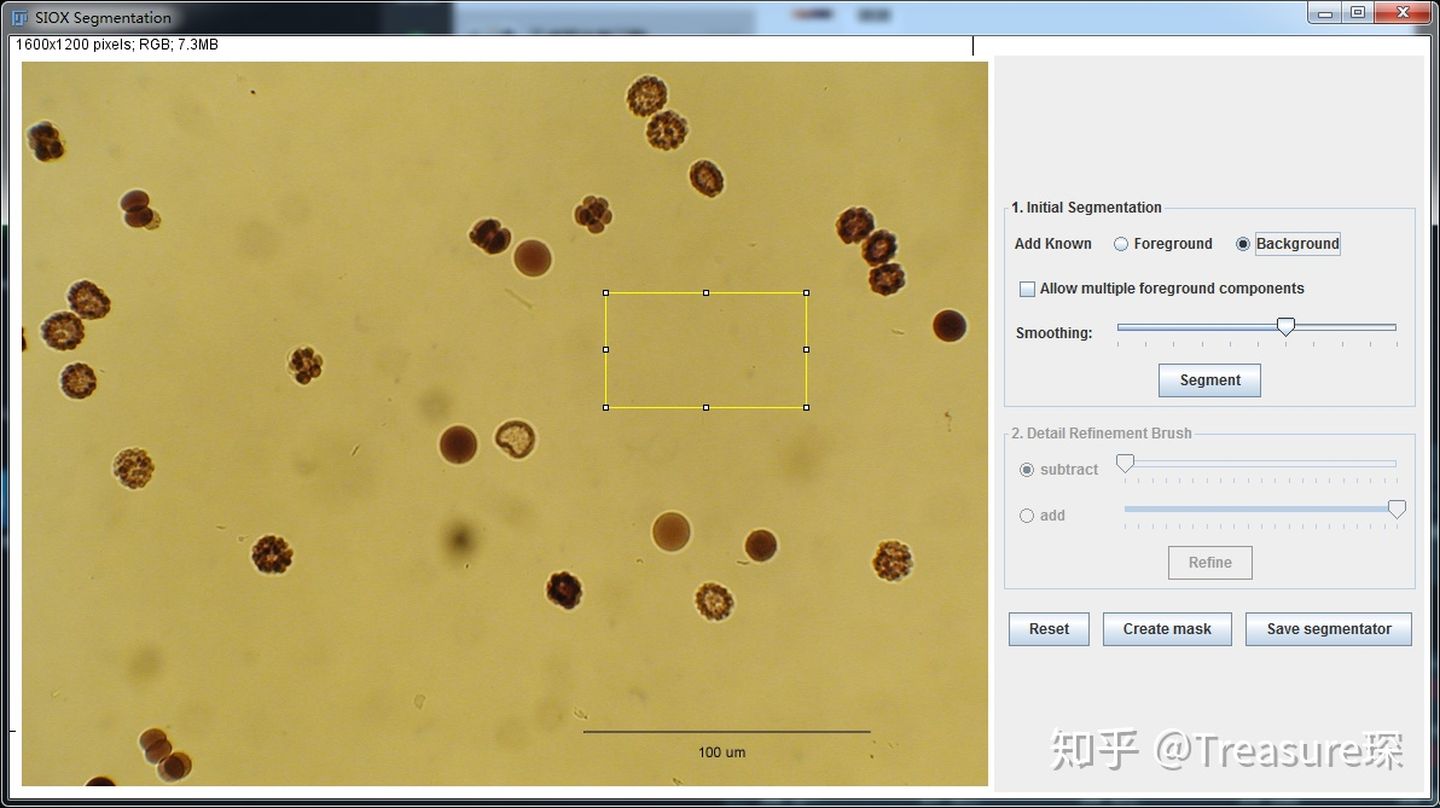Click the SIOX Segmentation window icon
The height and width of the screenshot is (808, 1440).
tap(20, 17)
